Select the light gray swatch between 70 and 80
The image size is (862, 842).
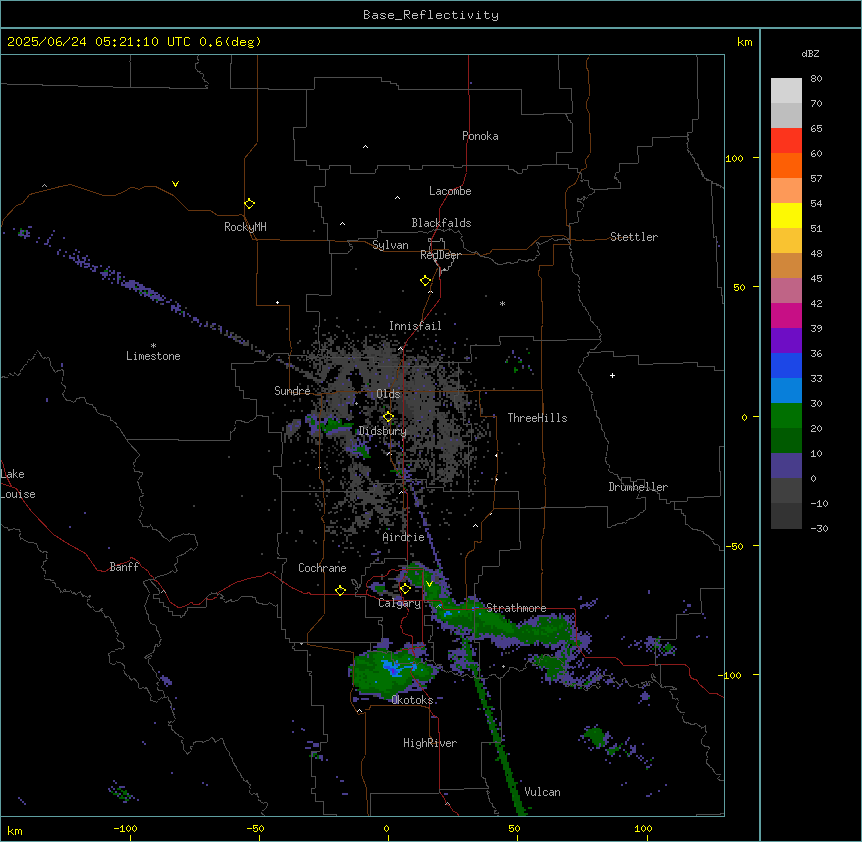coord(786,91)
